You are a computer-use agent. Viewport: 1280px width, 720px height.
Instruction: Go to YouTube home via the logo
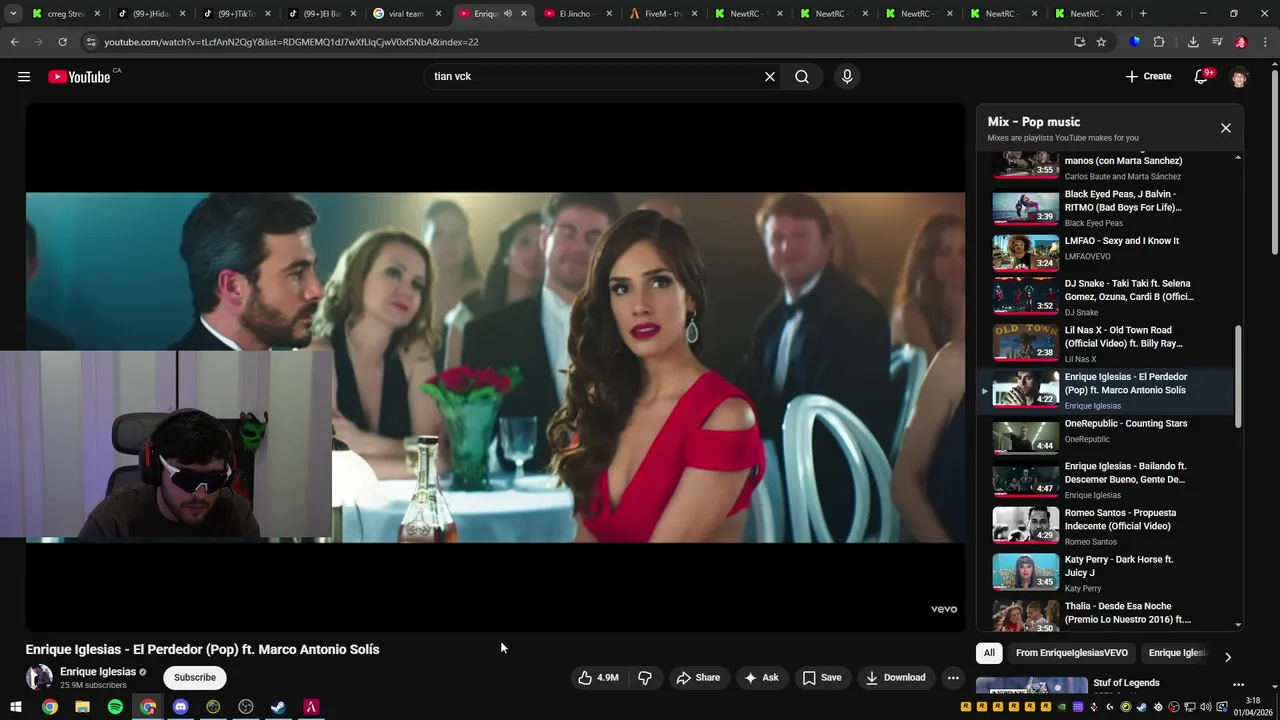79,77
